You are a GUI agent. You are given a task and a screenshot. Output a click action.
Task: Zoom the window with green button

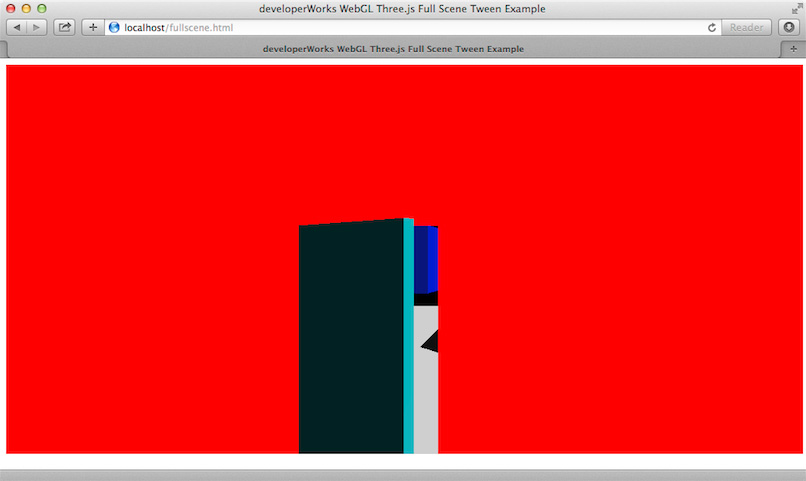tap(42, 8)
